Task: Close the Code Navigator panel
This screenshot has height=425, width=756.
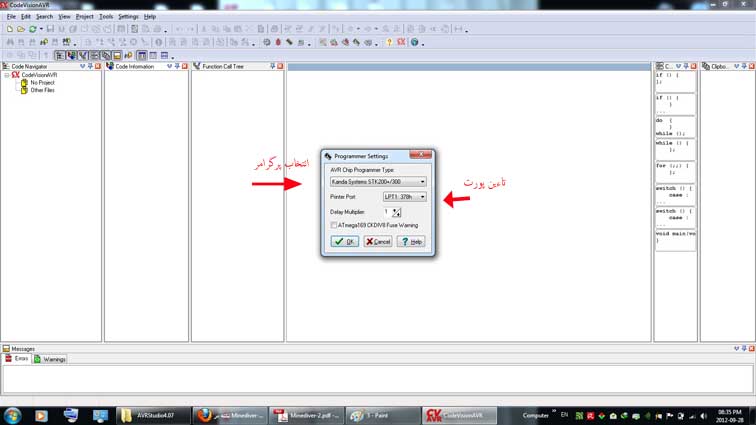Action: 98,66
